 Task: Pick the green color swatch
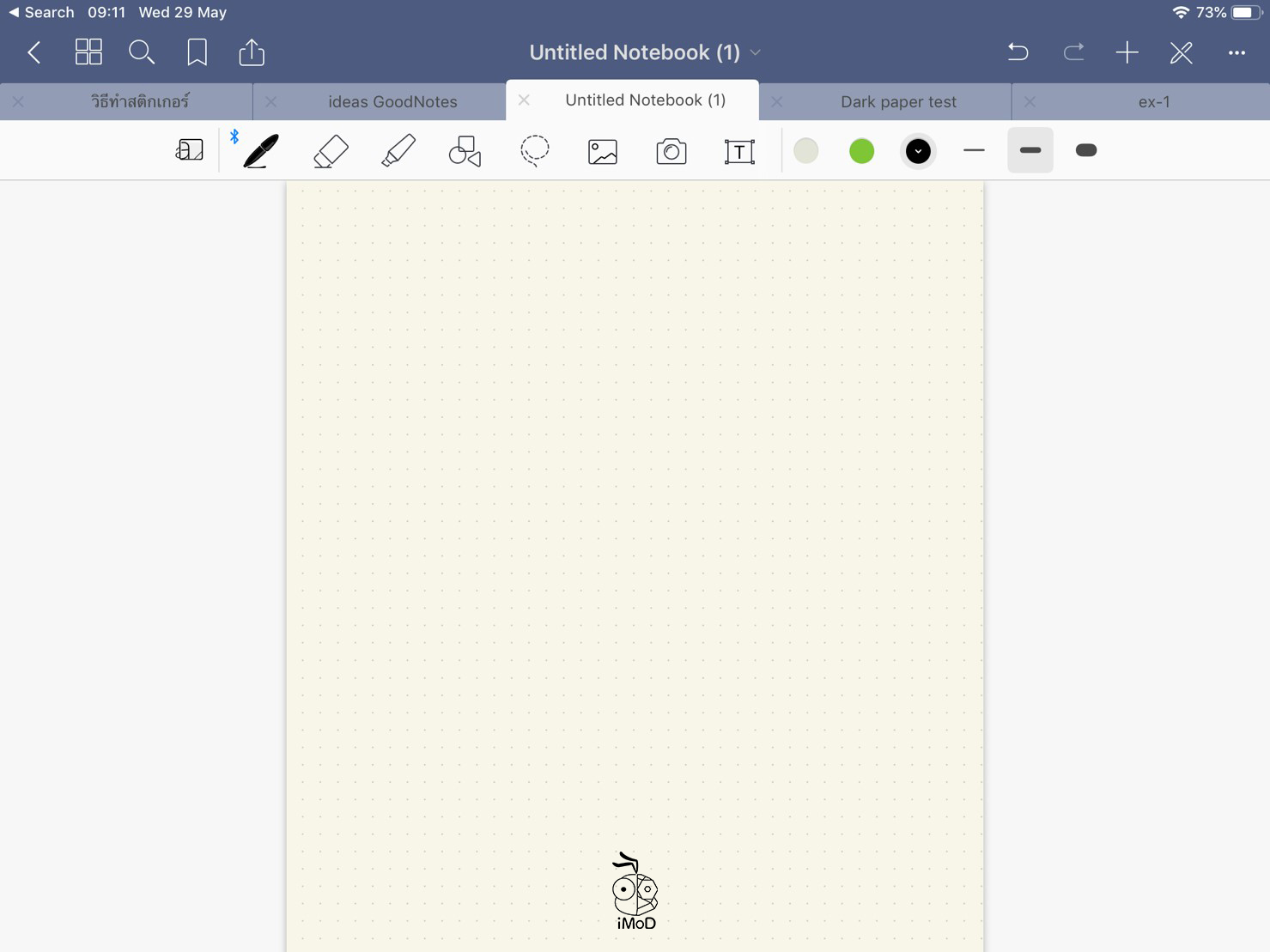point(861,151)
